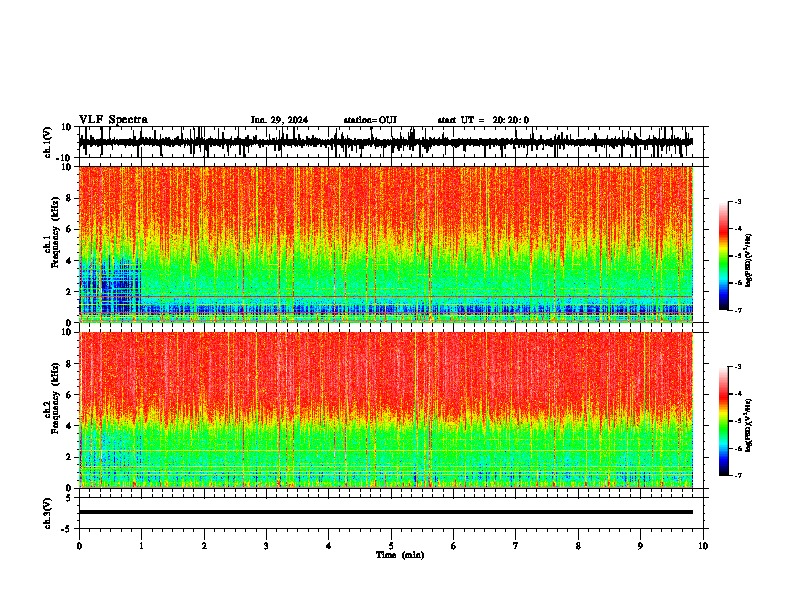Click the time axis tick label "0"
The width and height of the screenshot is (792, 612).
pyautogui.click(x=79, y=546)
